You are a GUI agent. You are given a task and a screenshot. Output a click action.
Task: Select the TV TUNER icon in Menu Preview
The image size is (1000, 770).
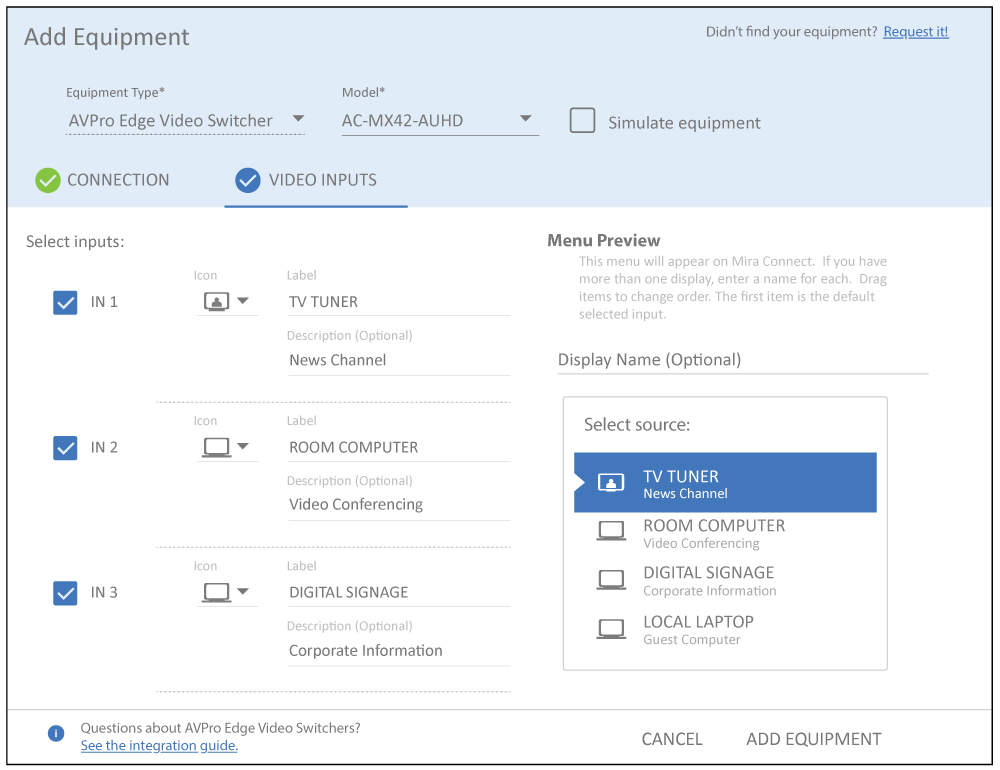point(611,482)
